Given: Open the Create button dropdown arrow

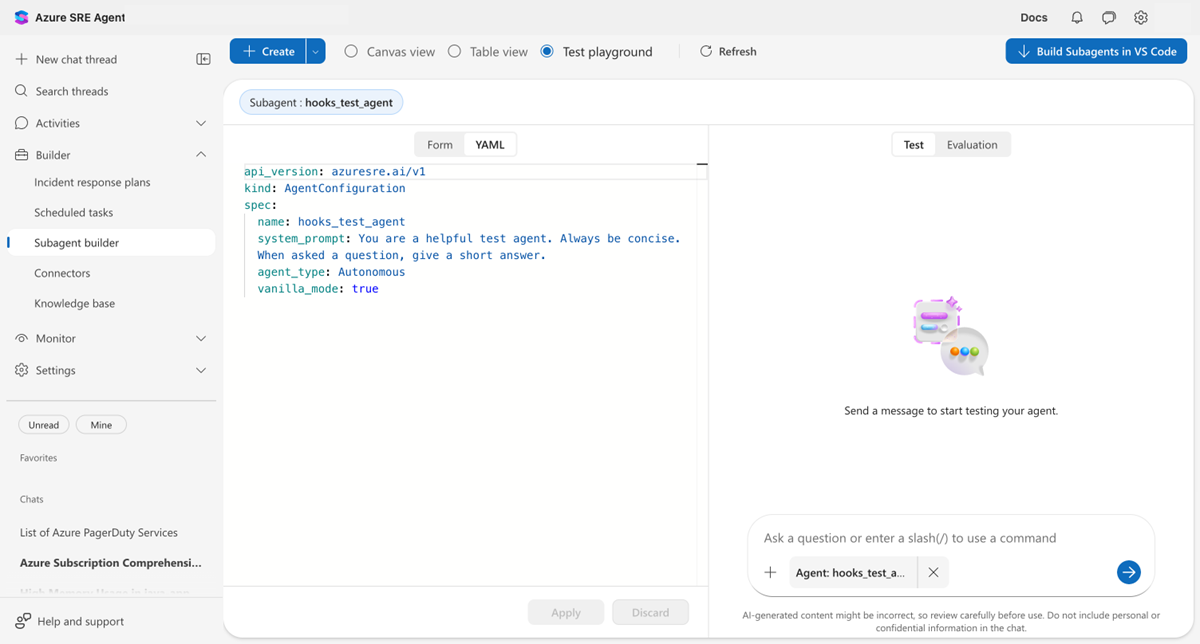Looking at the screenshot, I should pyautogui.click(x=315, y=51).
